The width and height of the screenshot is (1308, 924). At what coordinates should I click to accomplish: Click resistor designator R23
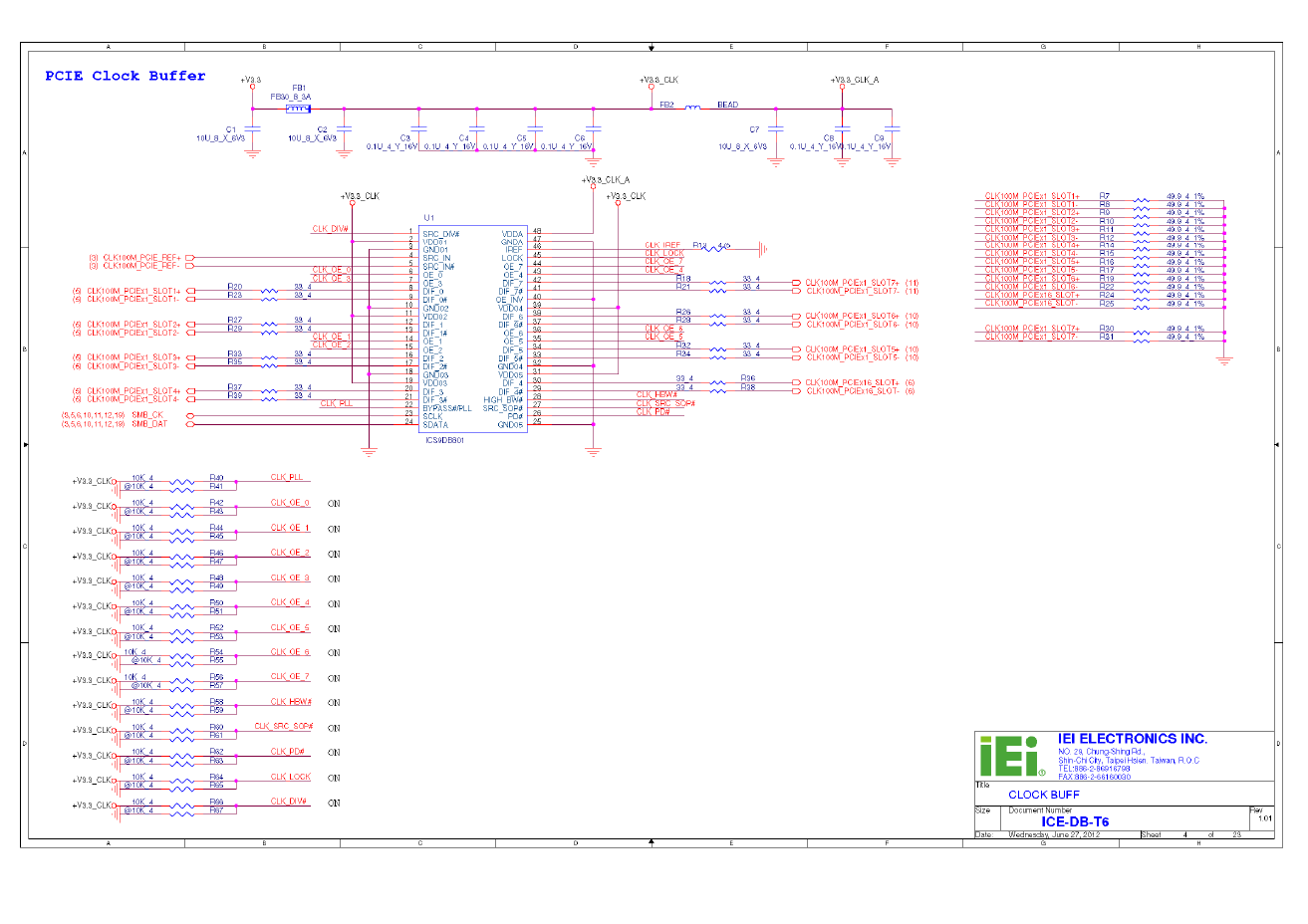[235, 295]
